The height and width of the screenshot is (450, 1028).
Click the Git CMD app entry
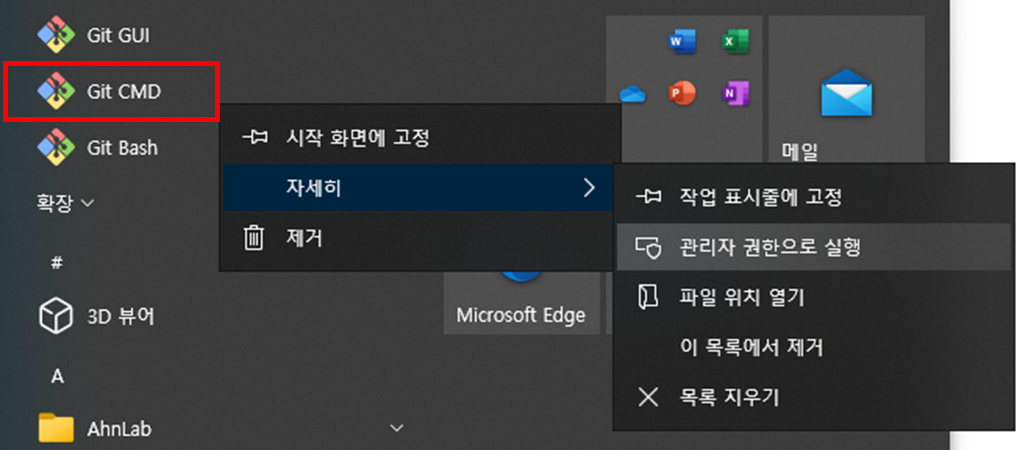[98, 92]
